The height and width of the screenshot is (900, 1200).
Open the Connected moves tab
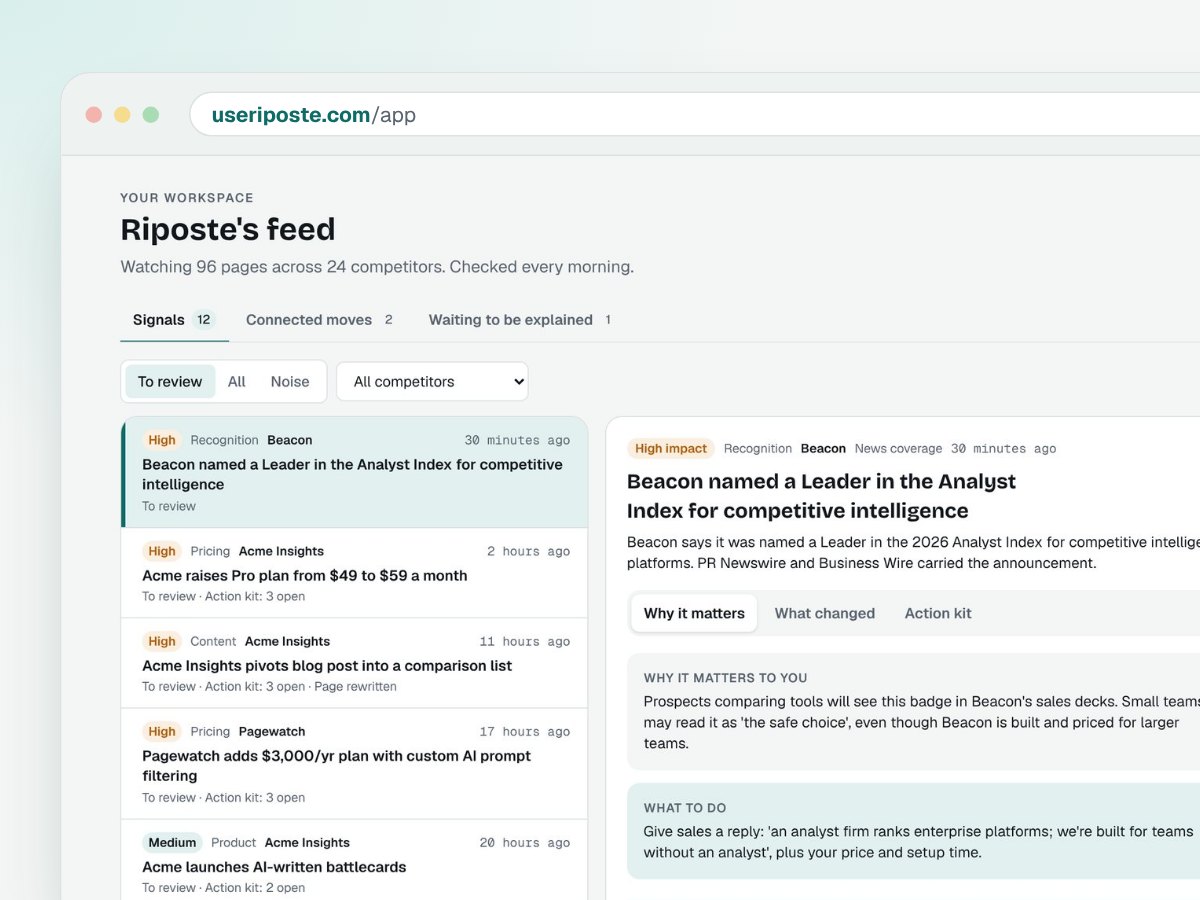[319, 320]
